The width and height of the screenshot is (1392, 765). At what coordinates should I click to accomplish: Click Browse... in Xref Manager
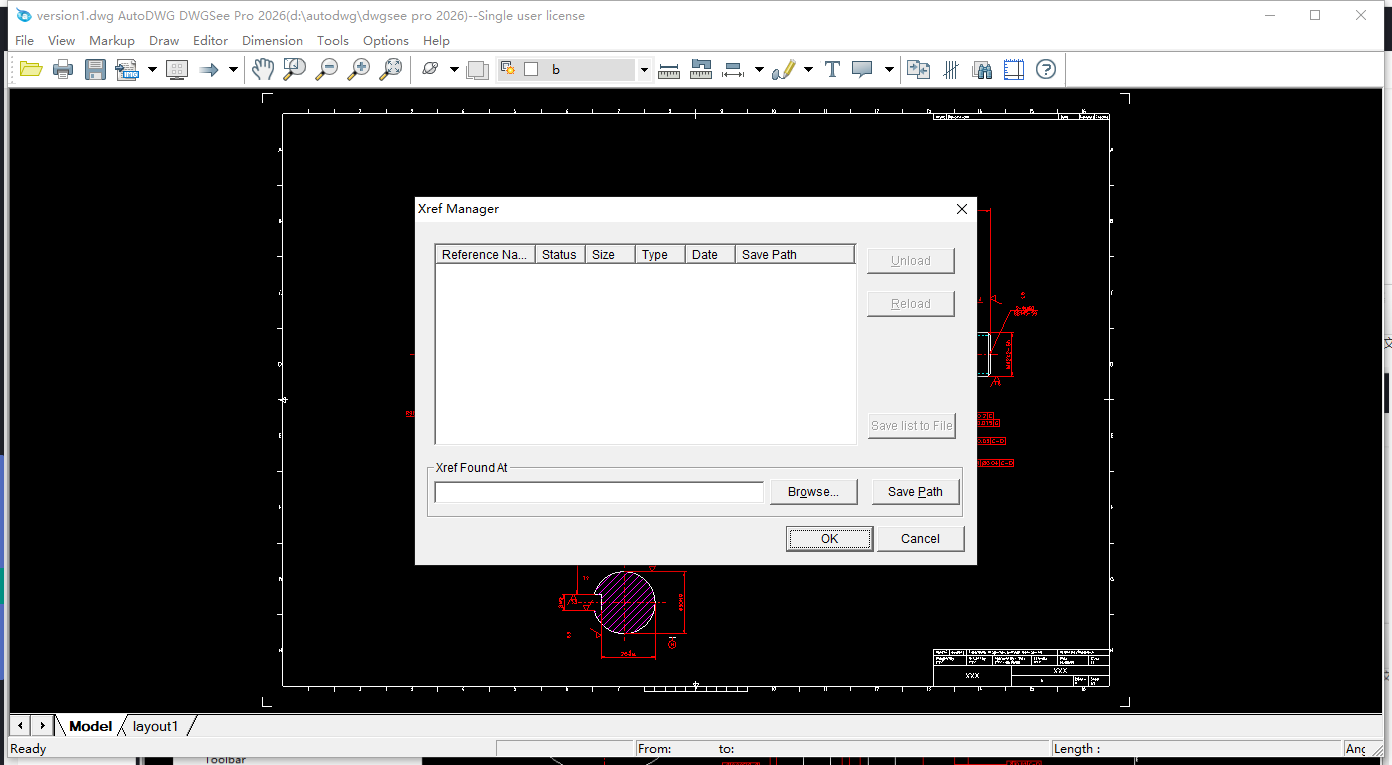(x=813, y=492)
